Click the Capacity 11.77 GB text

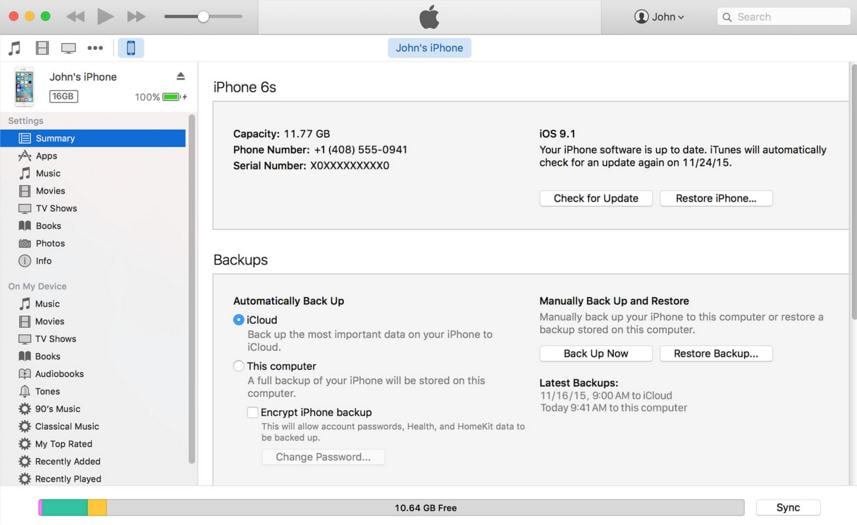coord(281,134)
